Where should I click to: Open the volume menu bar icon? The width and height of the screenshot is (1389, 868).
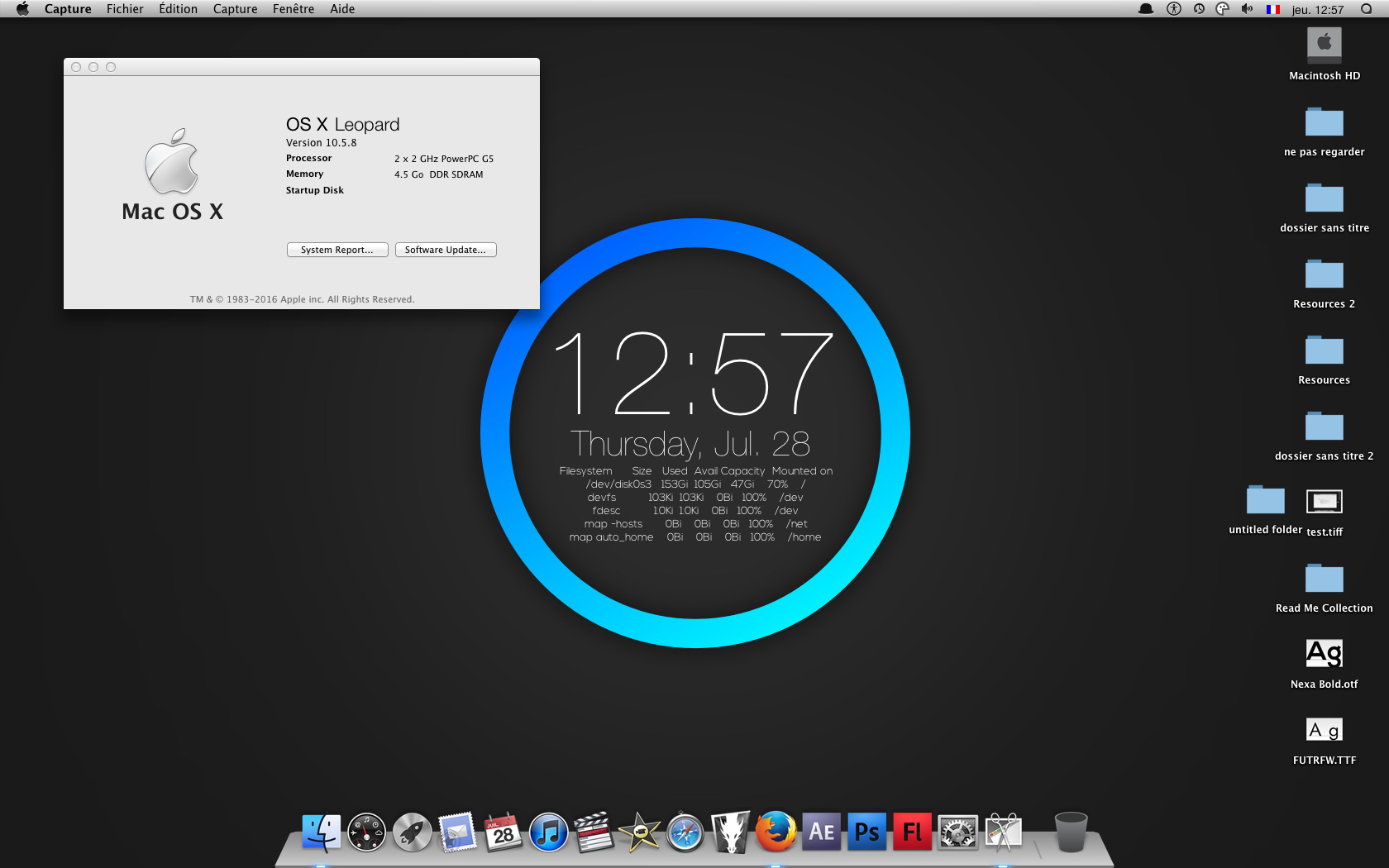click(1248, 9)
